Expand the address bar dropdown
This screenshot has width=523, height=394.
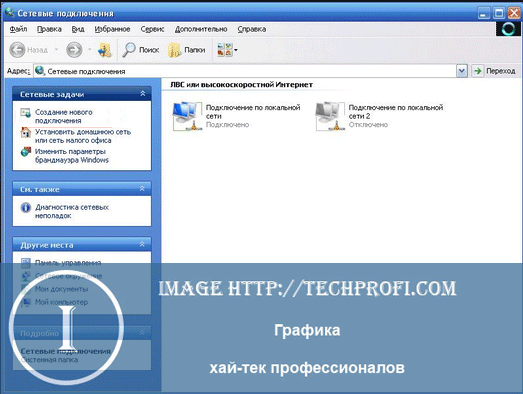coord(462,71)
